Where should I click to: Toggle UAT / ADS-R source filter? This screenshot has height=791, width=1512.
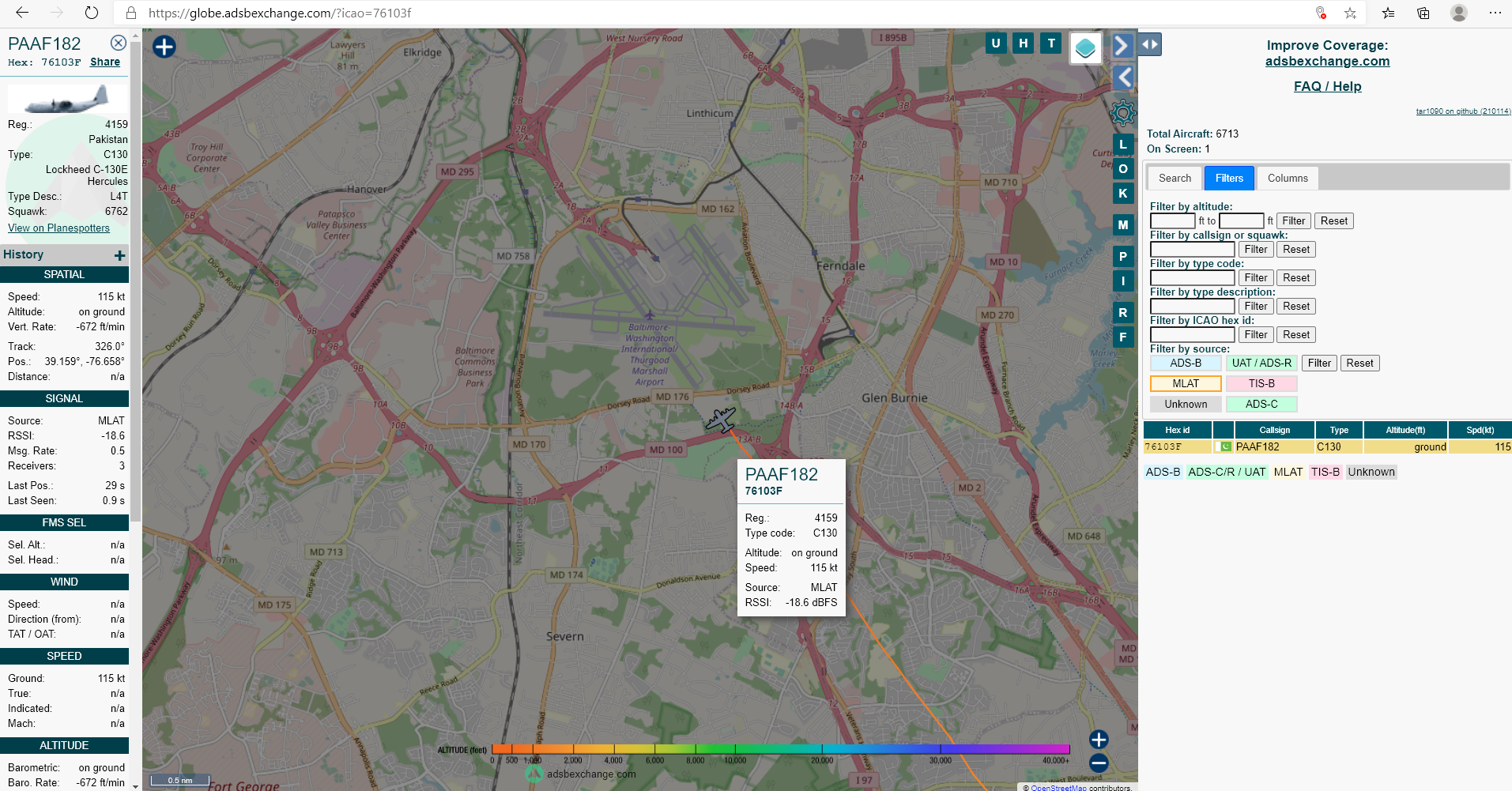coord(1261,363)
